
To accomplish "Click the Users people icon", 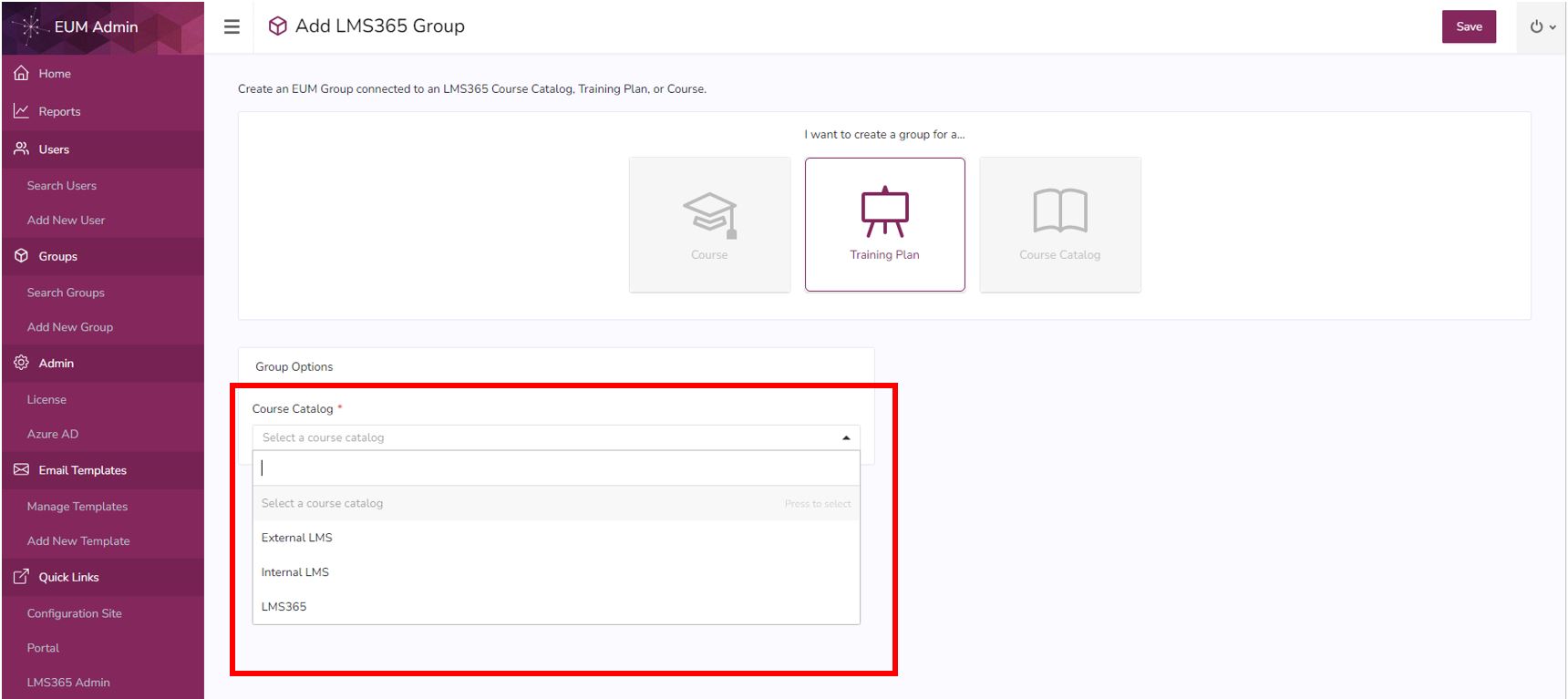I will click(x=21, y=149).
